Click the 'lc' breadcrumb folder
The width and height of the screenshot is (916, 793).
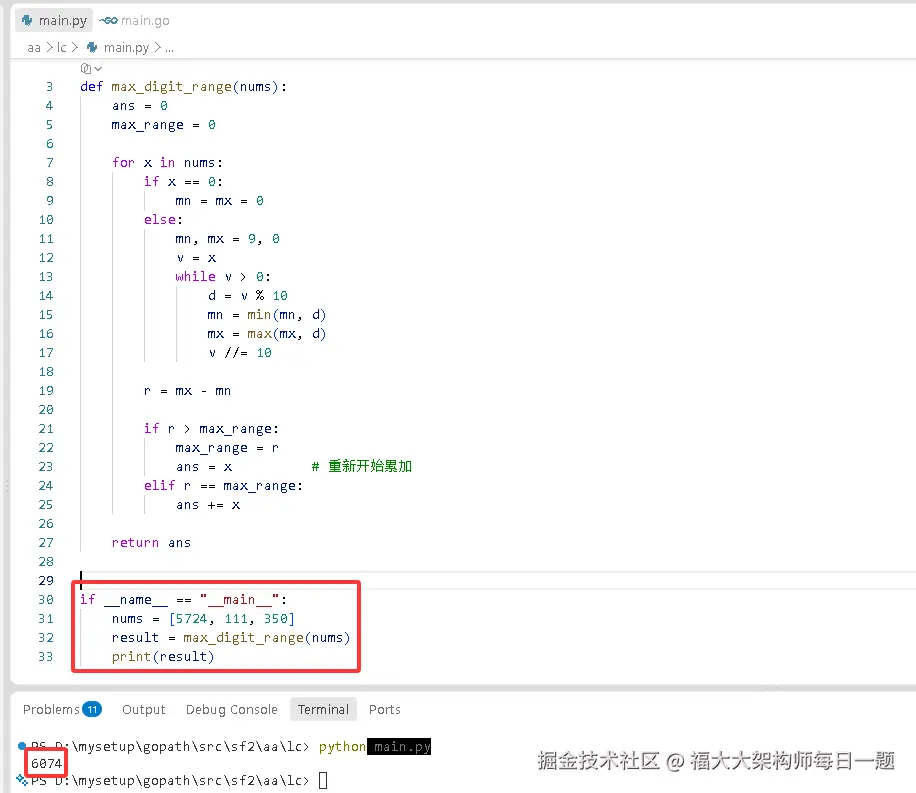point(61,47)
